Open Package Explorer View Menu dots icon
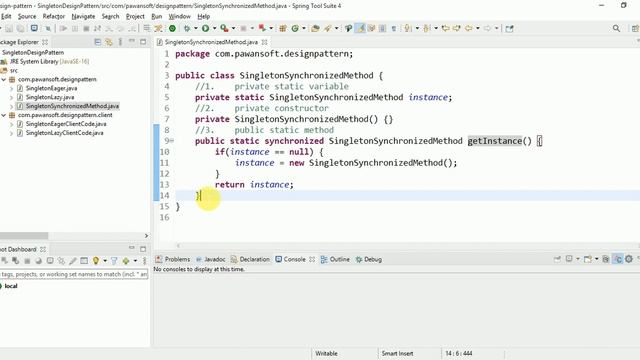This screenshot has height=360, width=640. tap(120, 42)
